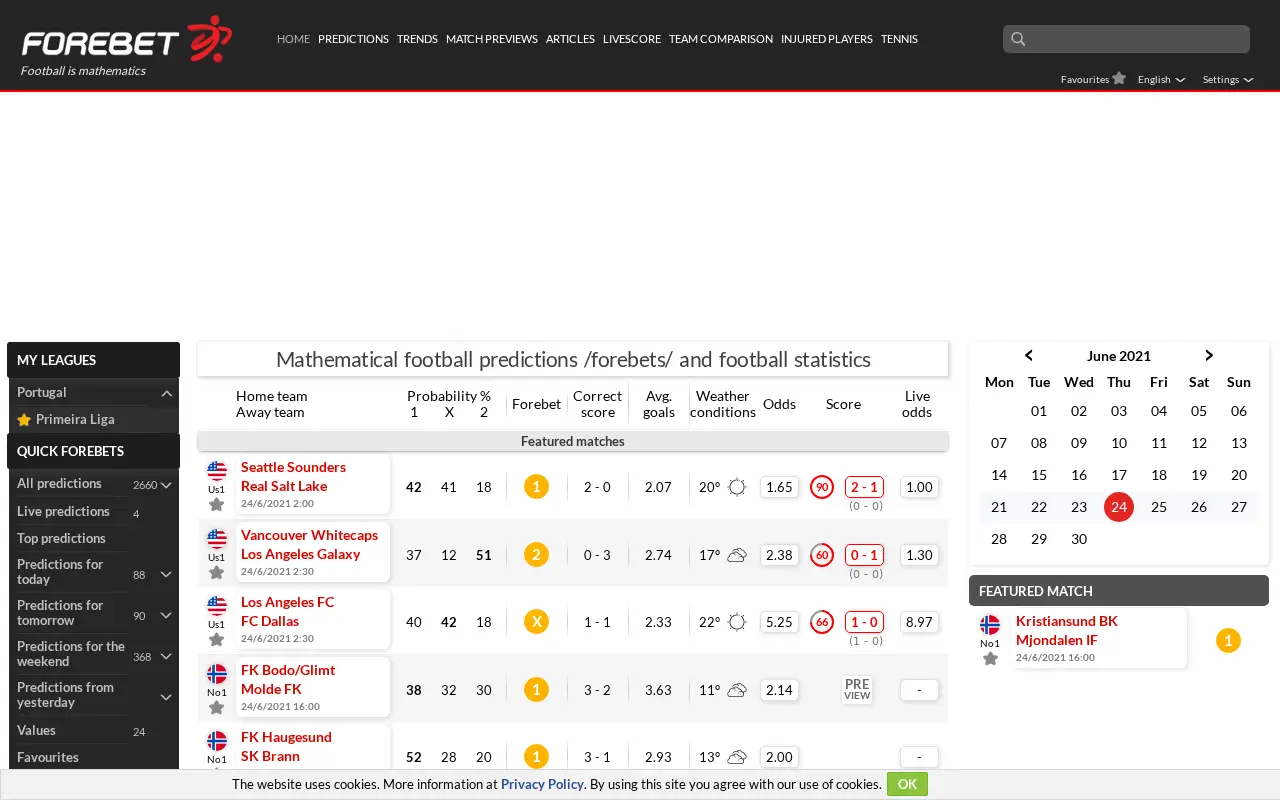Click the search magnifier icon
Screen dimensions: 1280x800
point(1018,39)
